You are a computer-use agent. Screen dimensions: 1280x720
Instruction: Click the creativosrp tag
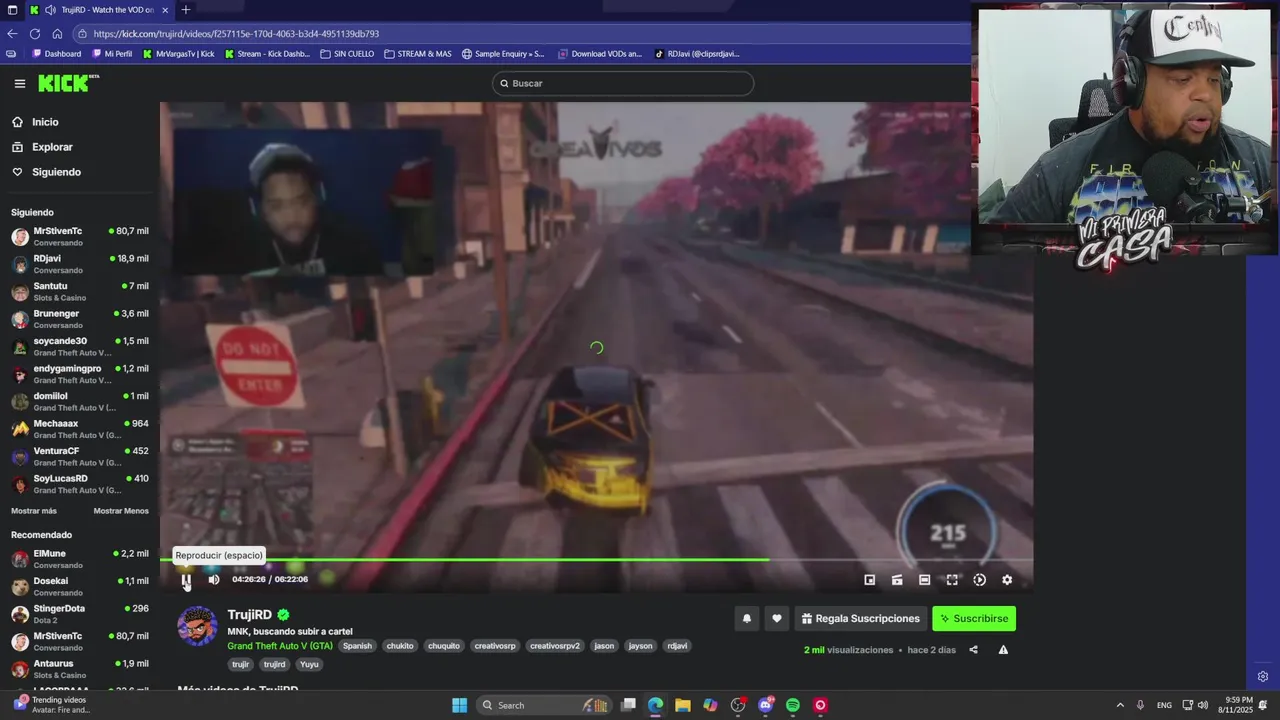495,646
